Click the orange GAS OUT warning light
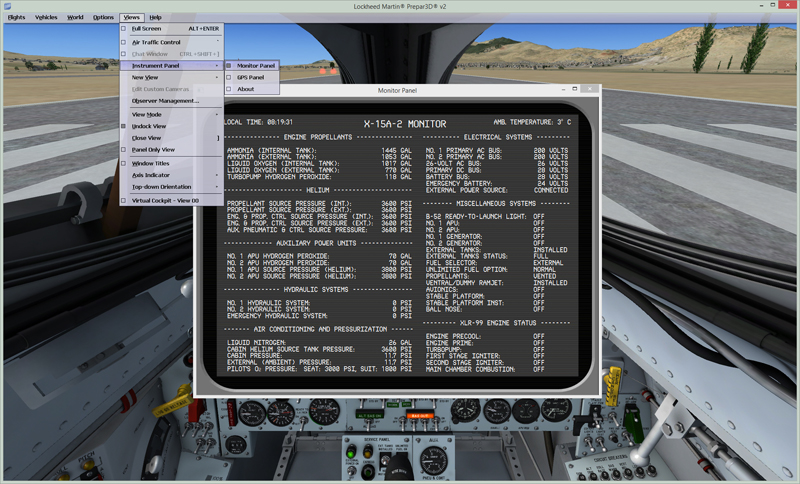 point(420,416)
